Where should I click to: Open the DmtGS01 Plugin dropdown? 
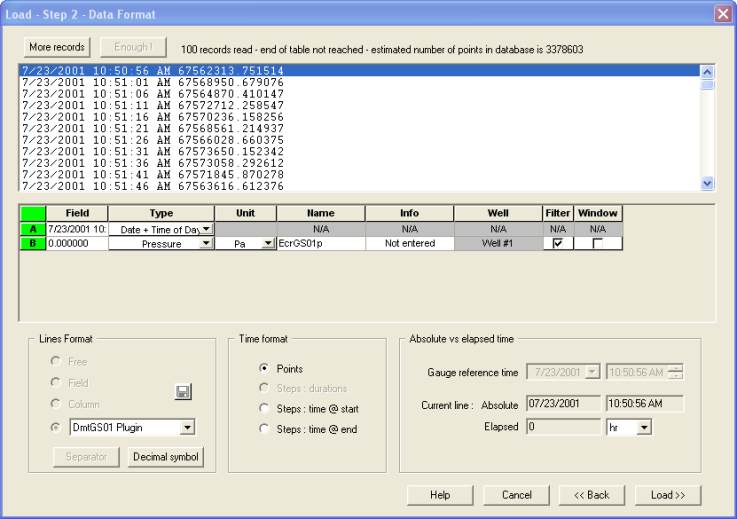click(x=186, y=428)
